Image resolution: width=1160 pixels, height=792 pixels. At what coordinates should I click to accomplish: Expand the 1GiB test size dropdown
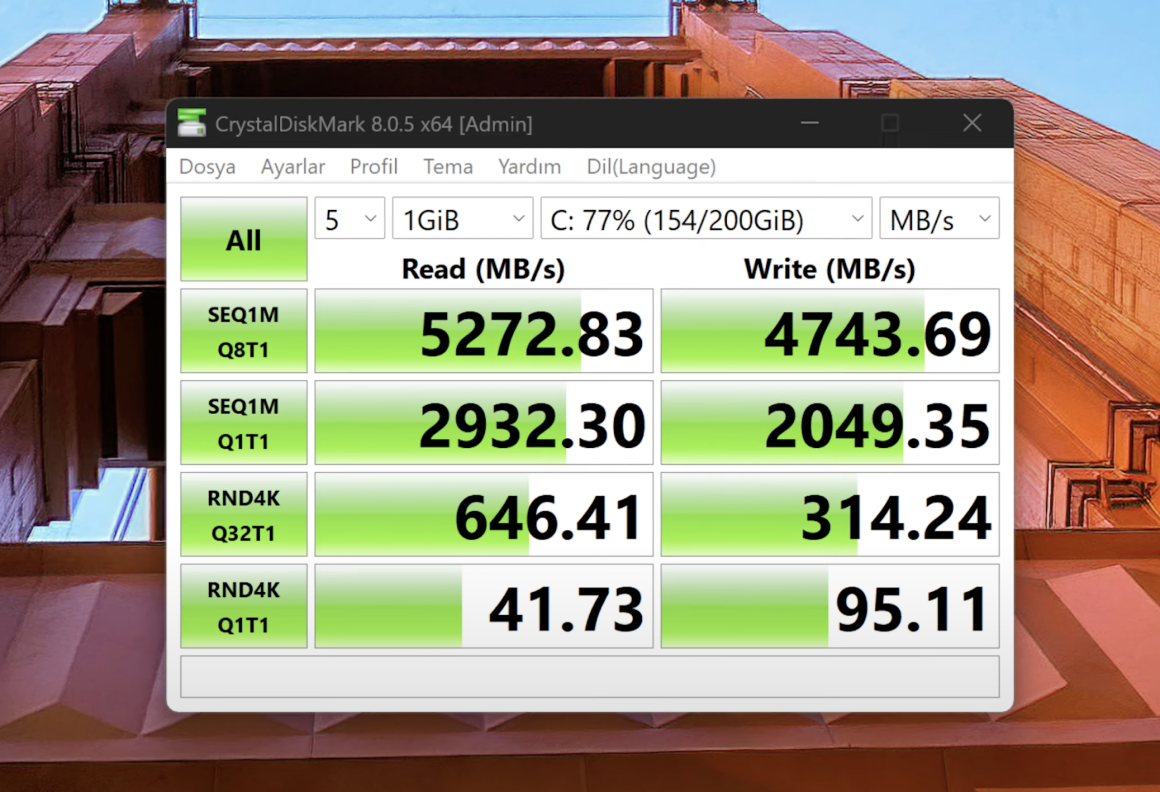tap(462, 218)
